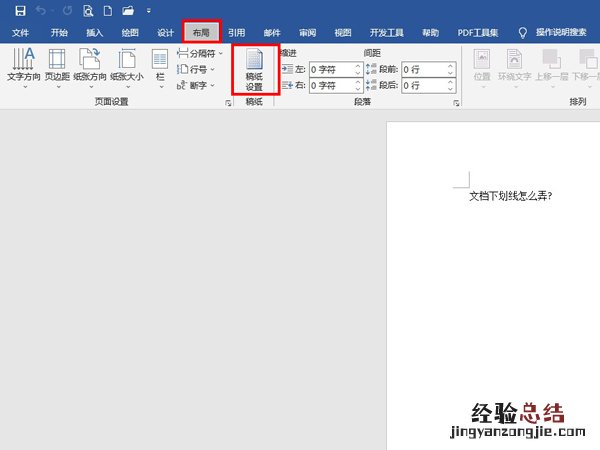This screenshot has width=600, height=450.
Task: Click the open folder icon in title bar
Action: pos(128,11)
